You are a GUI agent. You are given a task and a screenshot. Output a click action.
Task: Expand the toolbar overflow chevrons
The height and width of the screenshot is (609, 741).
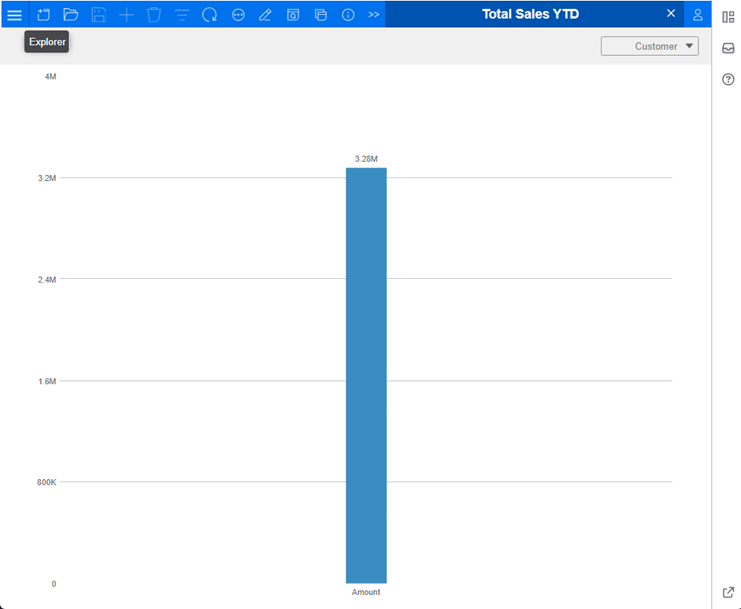pos(374,15)
